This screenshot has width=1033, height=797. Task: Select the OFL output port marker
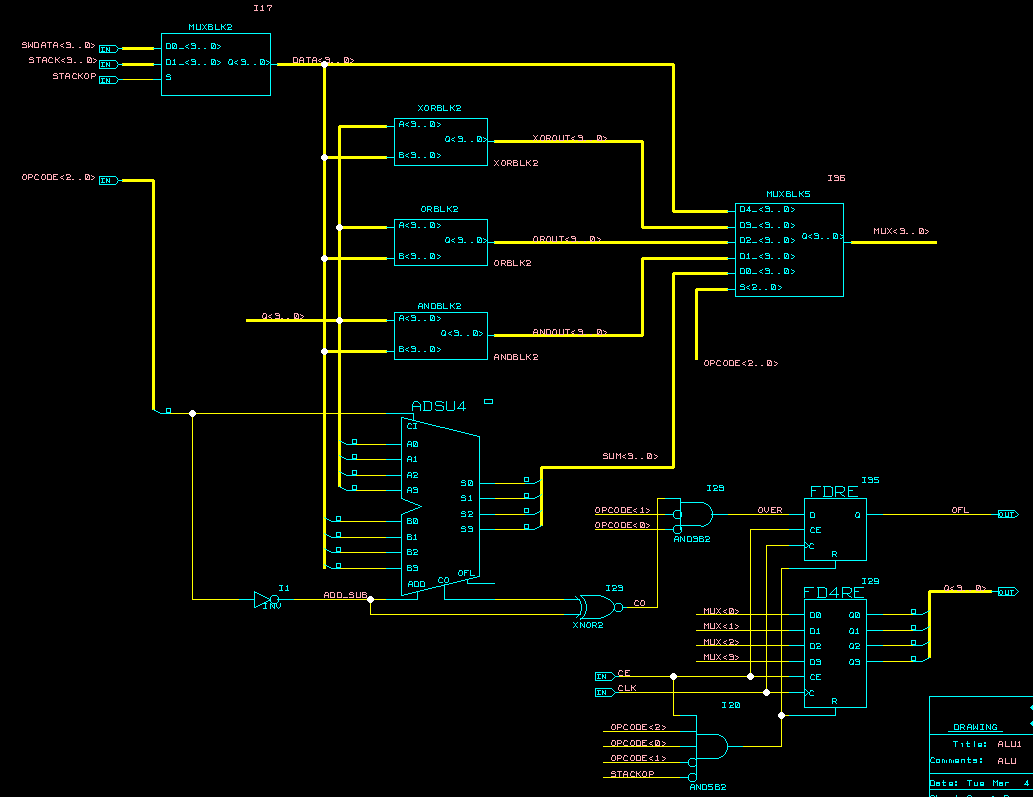point(1007,514)
